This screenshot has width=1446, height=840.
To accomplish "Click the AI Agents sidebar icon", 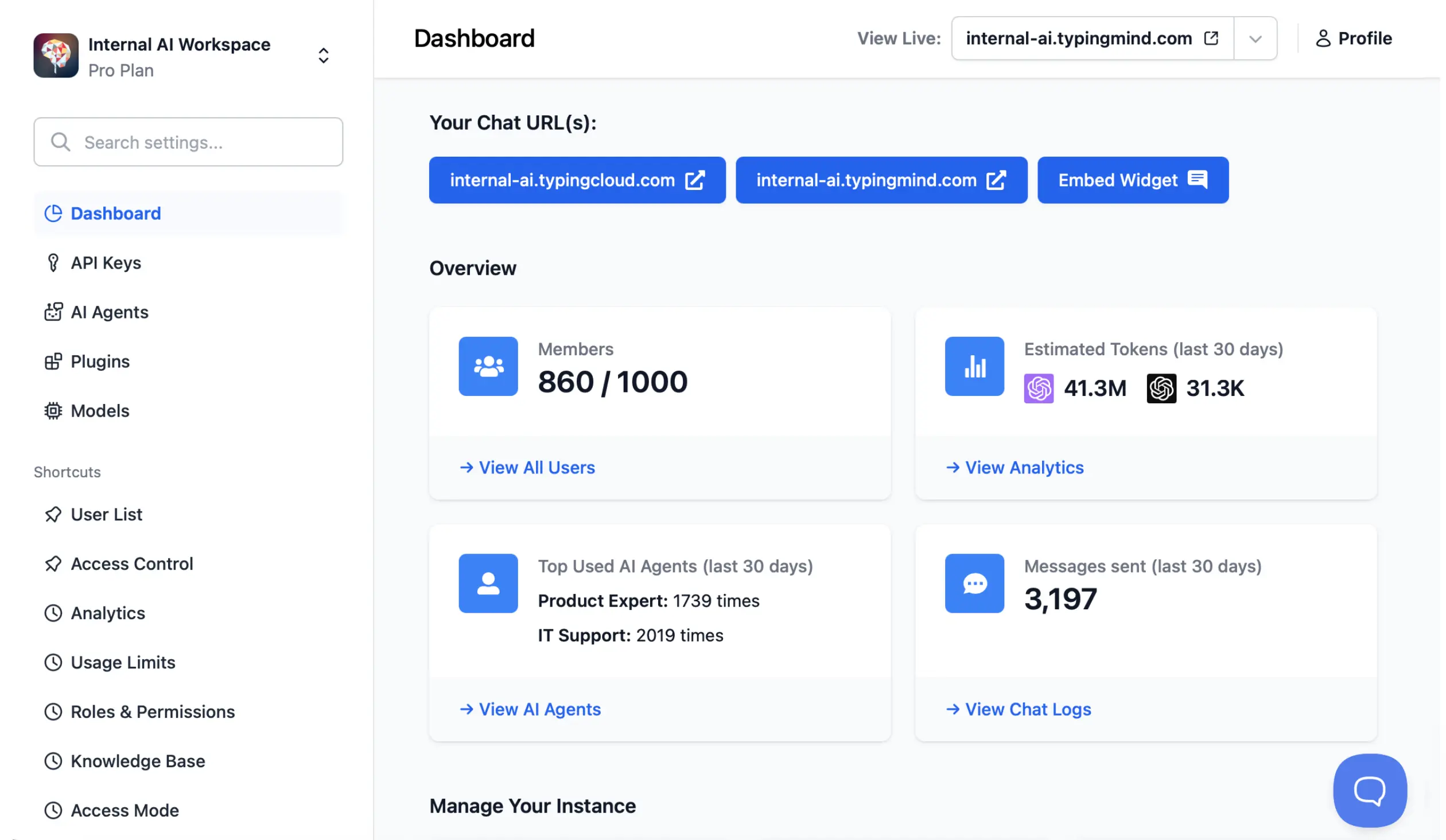I will tap(53, 312).
